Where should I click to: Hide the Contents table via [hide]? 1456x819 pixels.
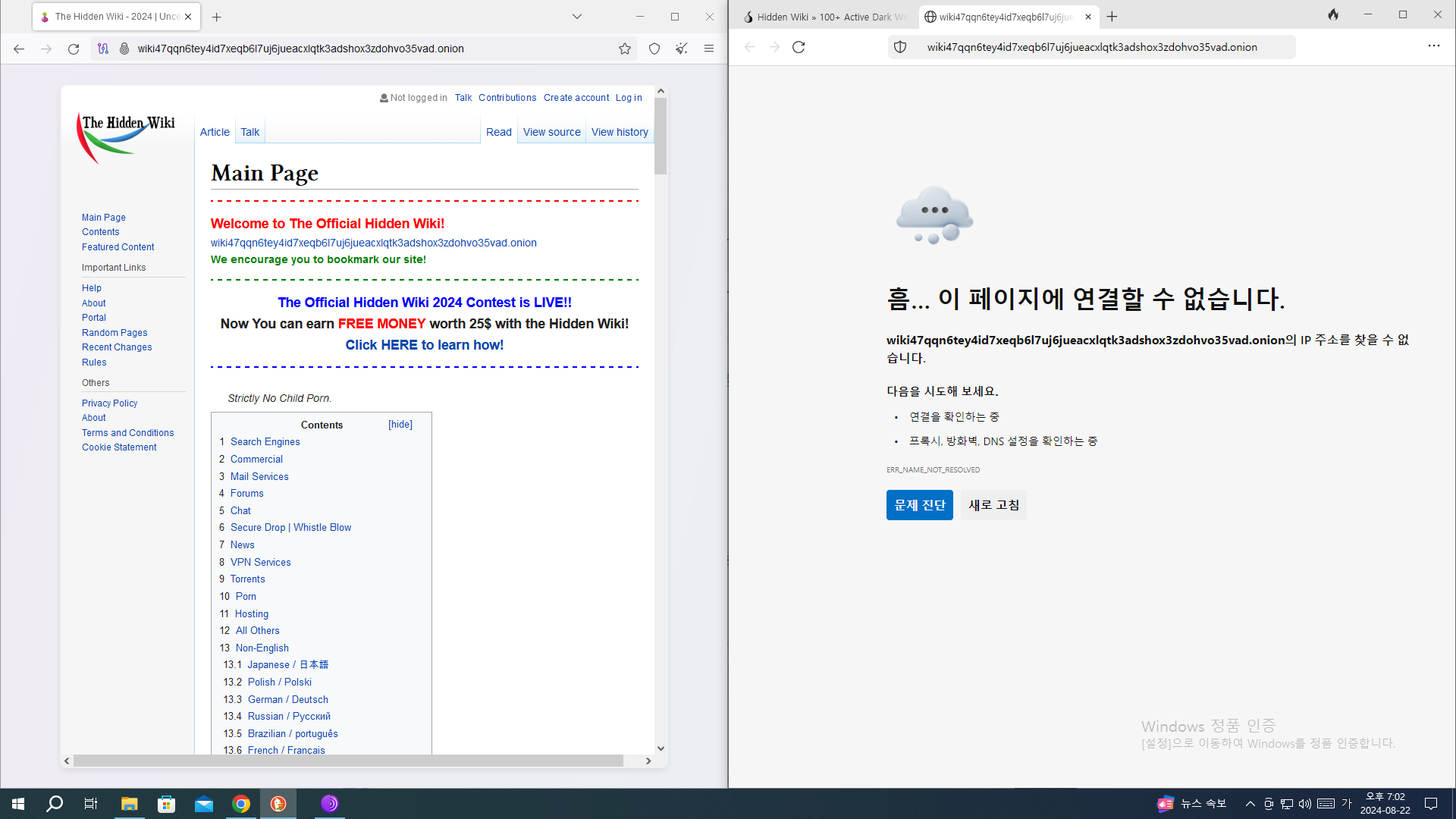click(400, 425)
